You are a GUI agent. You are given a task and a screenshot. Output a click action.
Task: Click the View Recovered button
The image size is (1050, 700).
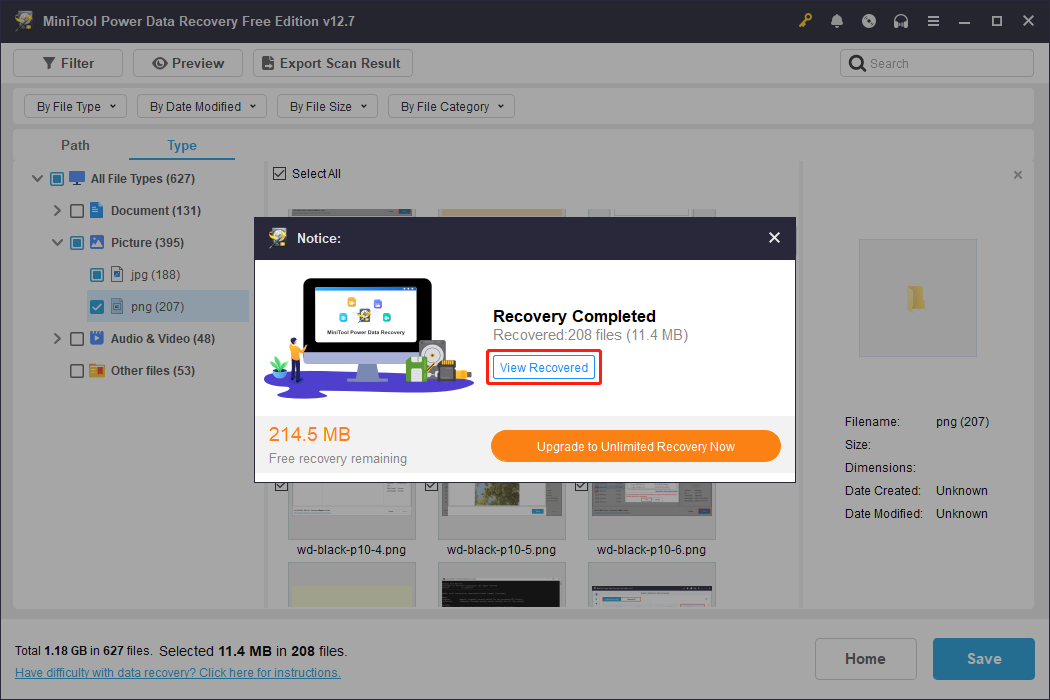click(543, 367)
